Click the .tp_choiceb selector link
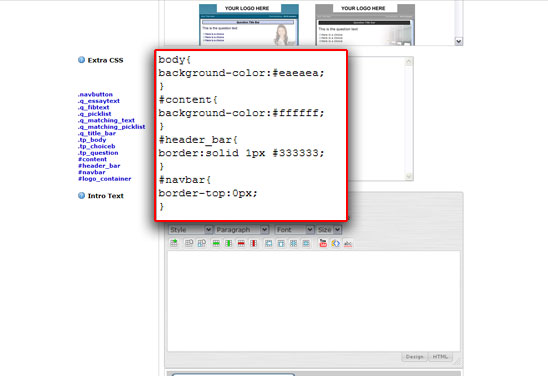 [96, 146]
